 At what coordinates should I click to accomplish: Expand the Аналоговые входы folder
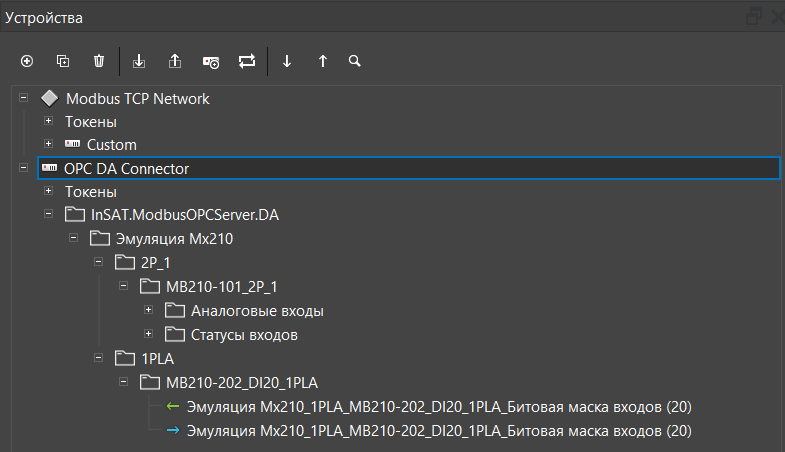(x=148, y=310)
